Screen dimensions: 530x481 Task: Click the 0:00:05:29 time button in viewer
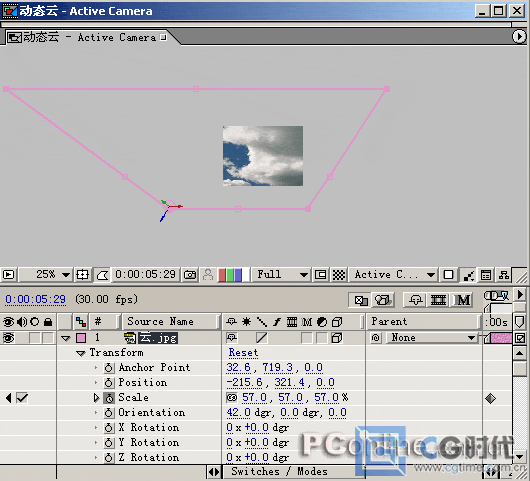click(x=145, y=274)
